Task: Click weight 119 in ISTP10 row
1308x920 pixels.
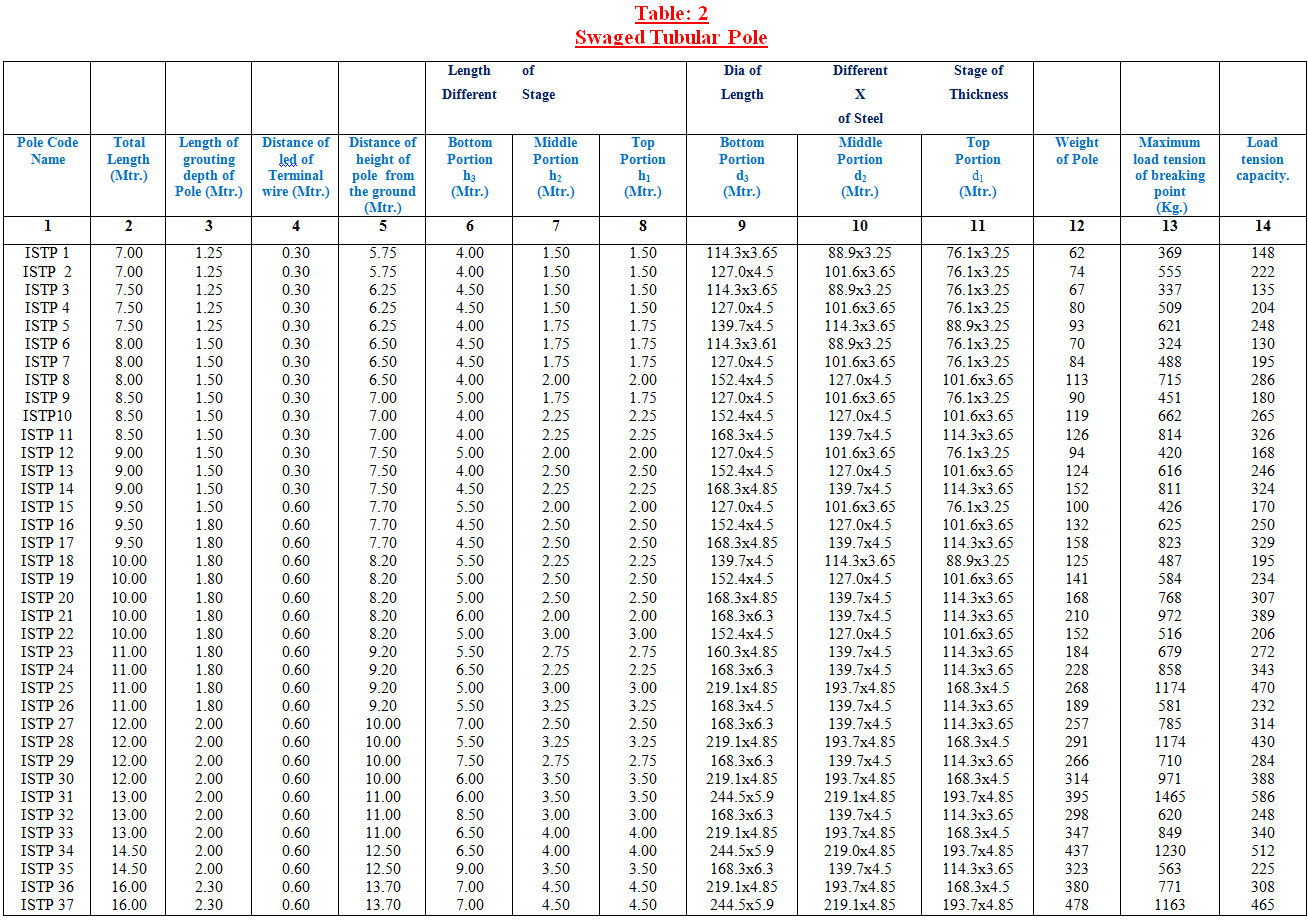Action: pos(1077,416)
